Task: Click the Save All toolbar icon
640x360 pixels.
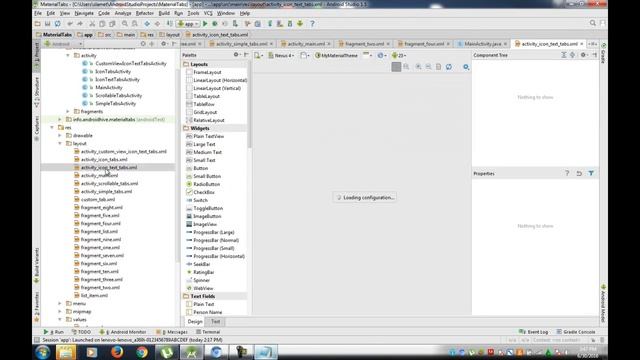Action: coord(47,24)
